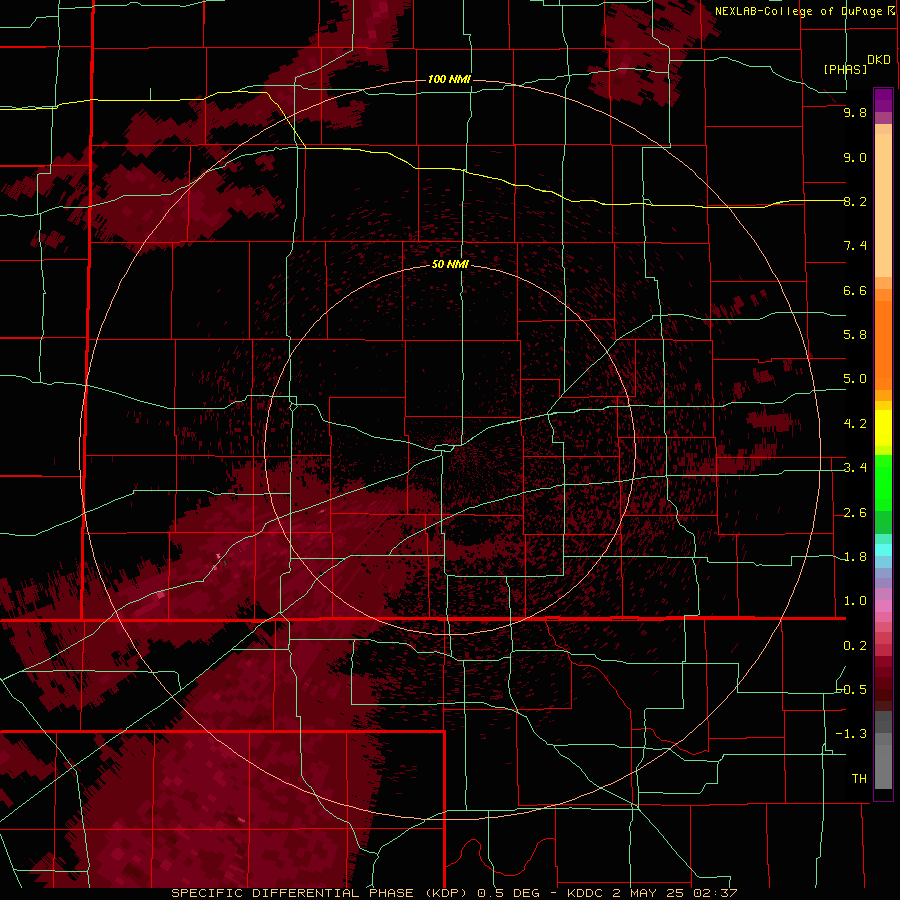Click the -0.5 value on the color scale
The width and height of the screenshot is (900, 900).
(852, 690)
